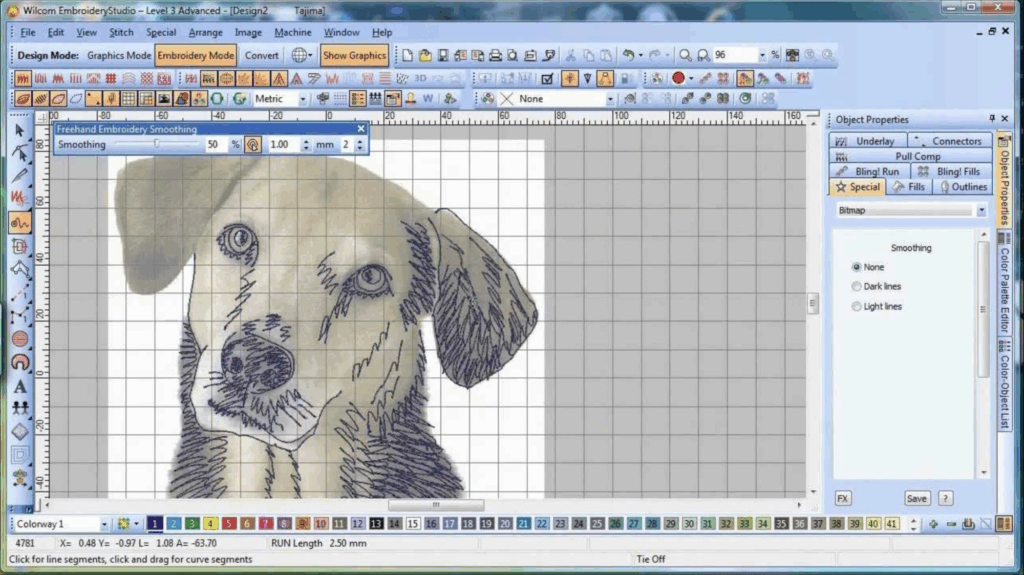Click the Open design folder icon

pos(425,56)
